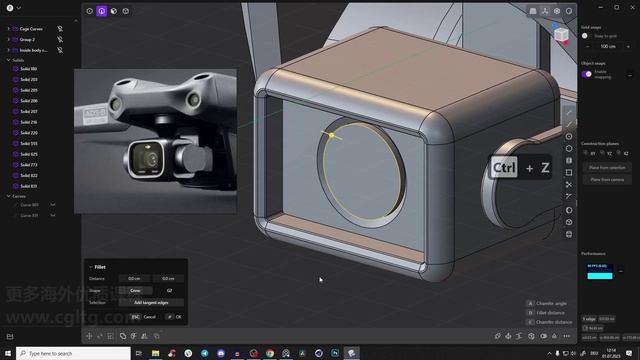The width and height of the screenshot is (640, 360).
Task: Select the Cylinder tool in vertical toolbar
Action: tap(569, 234)
